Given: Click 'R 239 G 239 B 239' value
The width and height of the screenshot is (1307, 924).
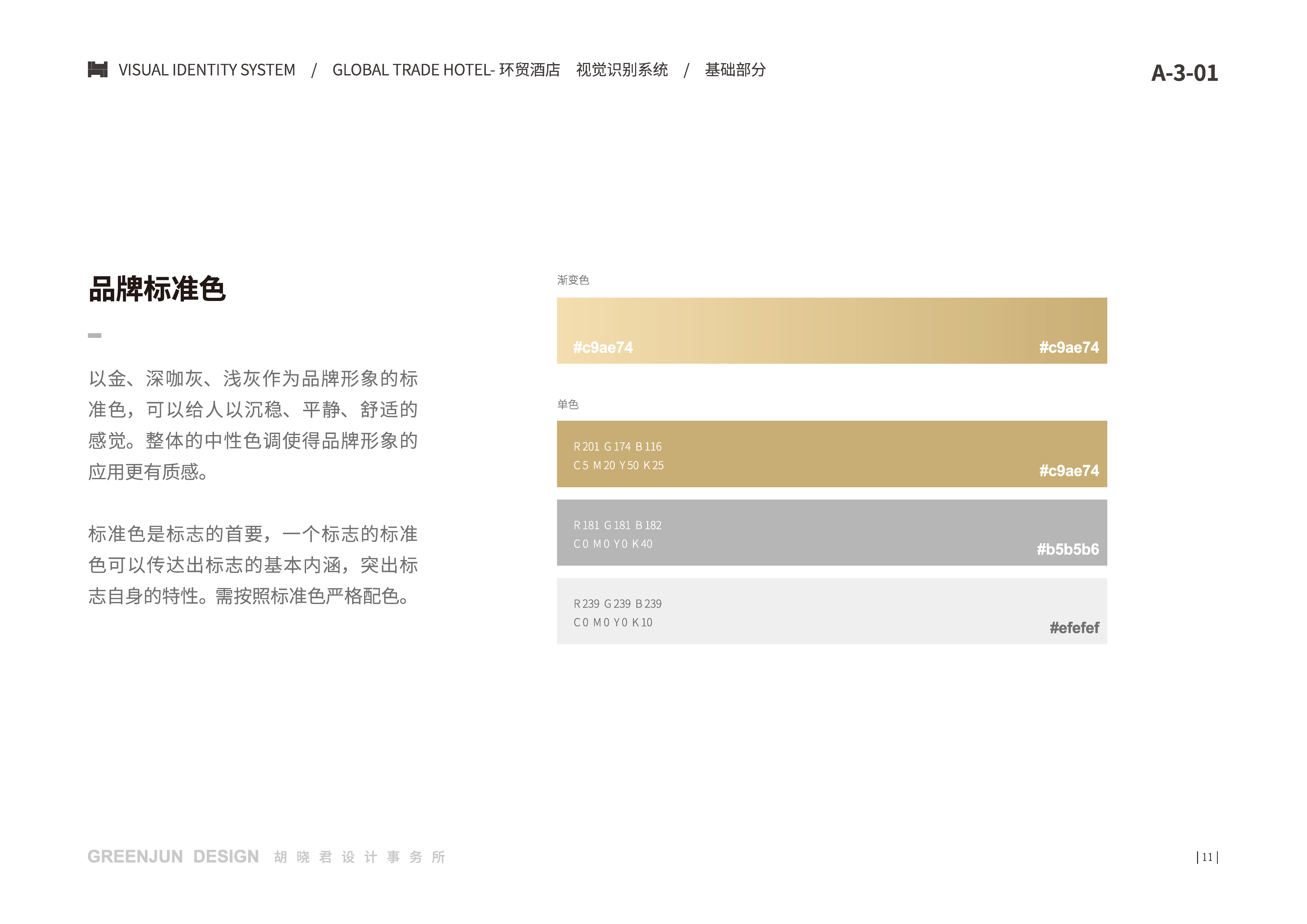Looking at the screenshot, I should [x=618, y=604].
